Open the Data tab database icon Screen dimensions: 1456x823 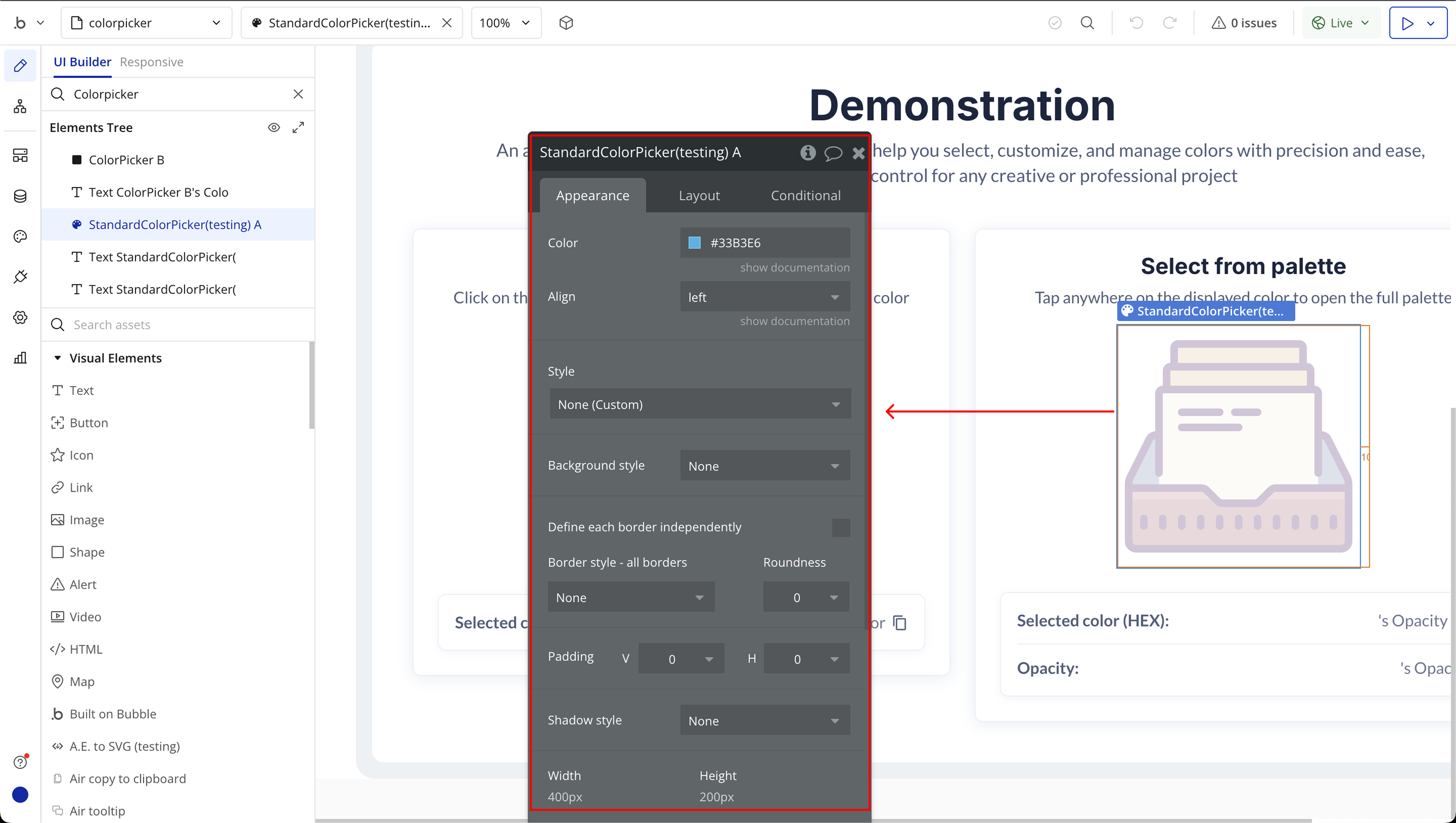20,196
